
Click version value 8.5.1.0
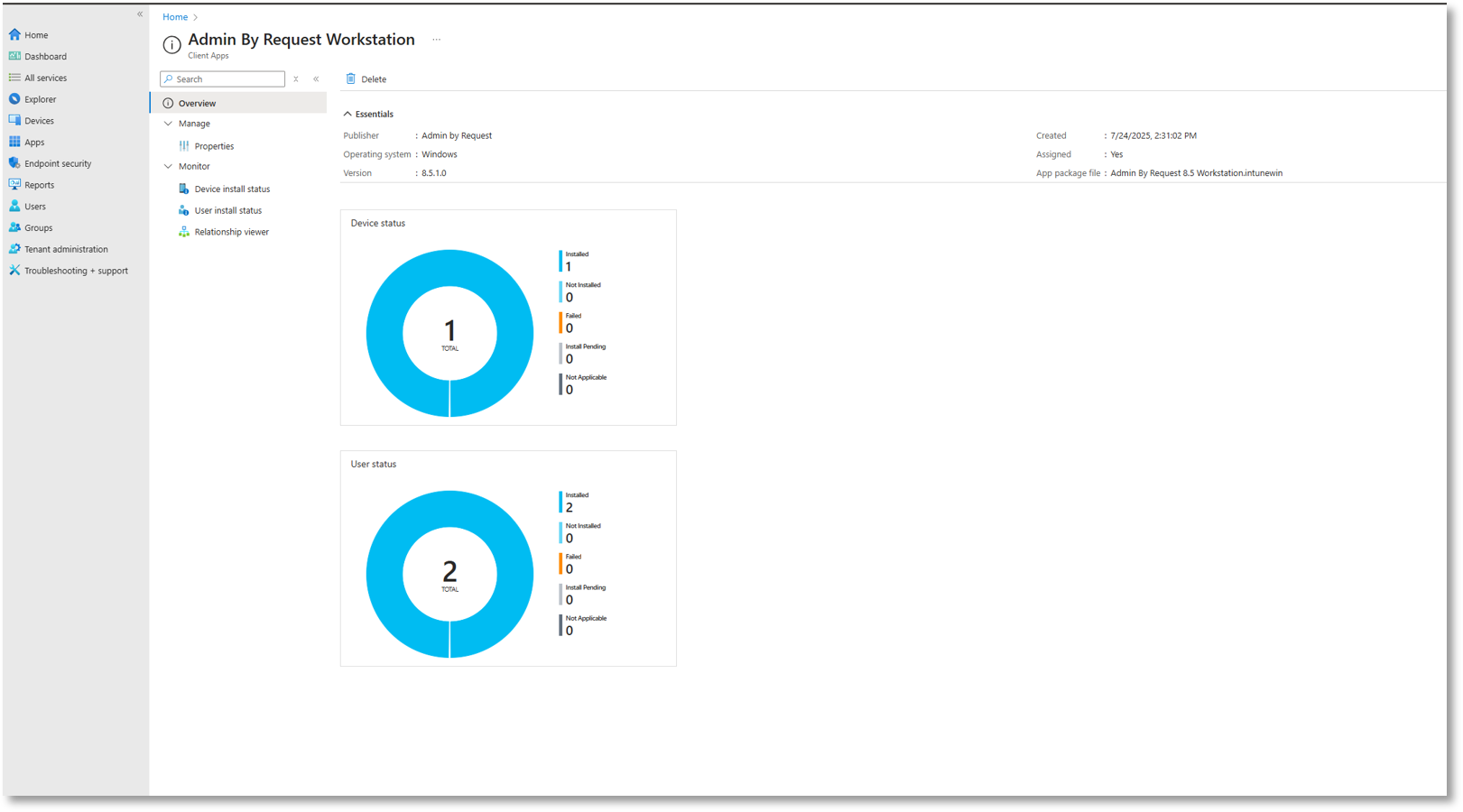[x=434, y=173]
